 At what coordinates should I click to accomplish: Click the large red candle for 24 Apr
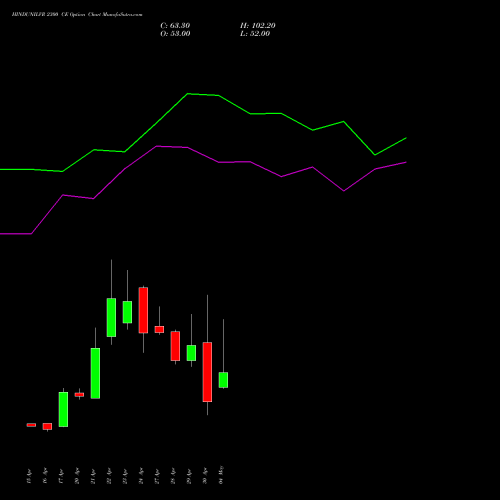(143, 310)
